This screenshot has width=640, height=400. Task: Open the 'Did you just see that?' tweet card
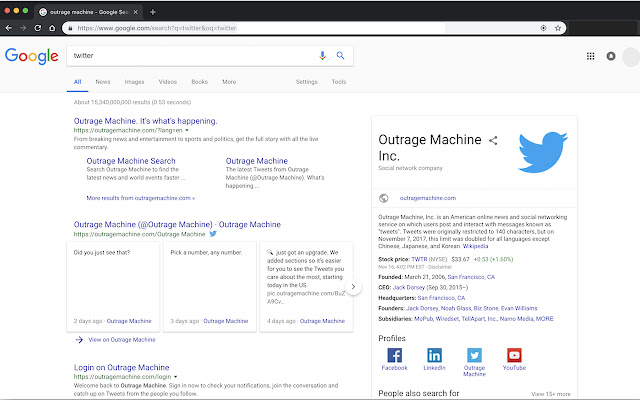(113, 287)
